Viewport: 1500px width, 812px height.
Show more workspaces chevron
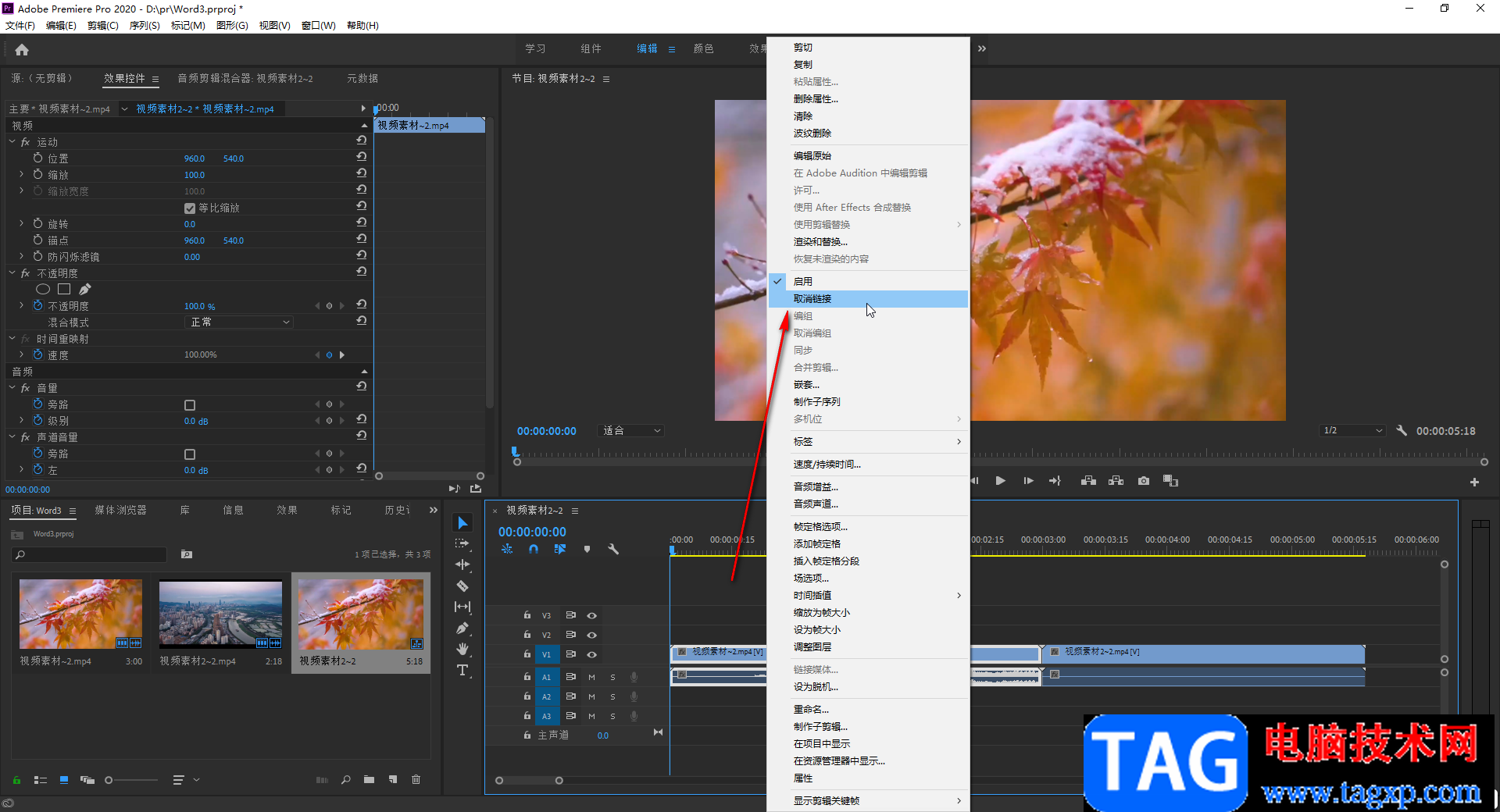coord(982,48)
